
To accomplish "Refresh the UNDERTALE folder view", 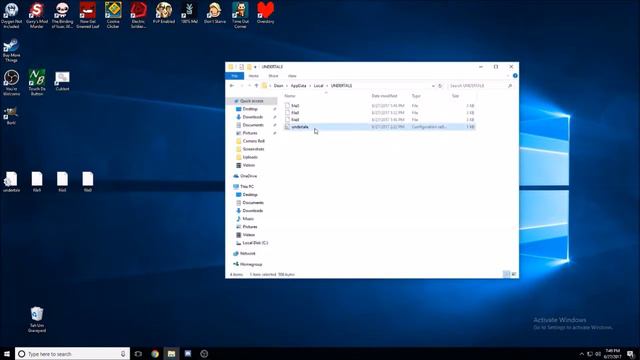I will pyautogui.click(x=440, y=86).
